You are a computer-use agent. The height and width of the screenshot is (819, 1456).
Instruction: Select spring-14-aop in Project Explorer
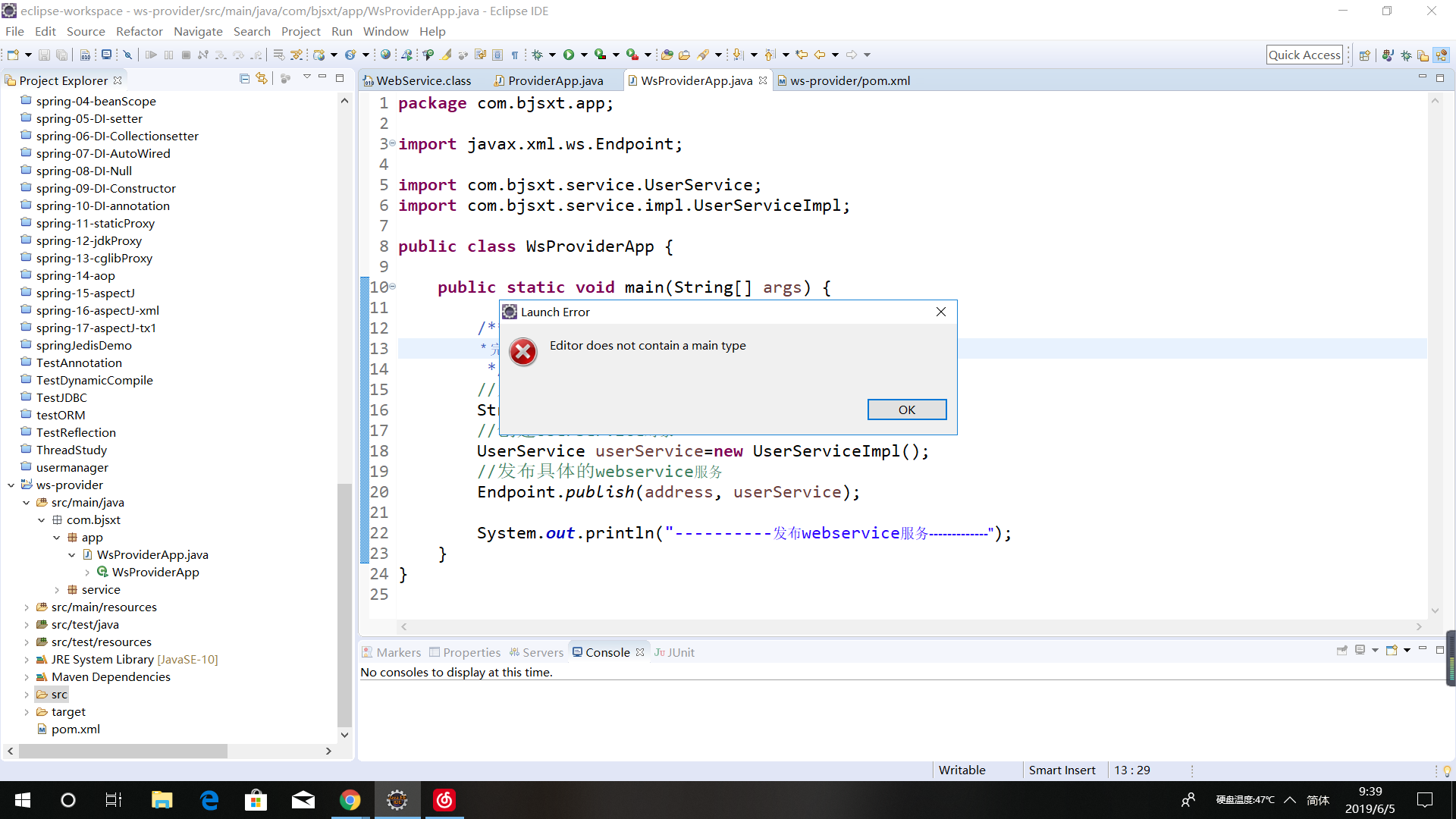click(x=76, y=276)
